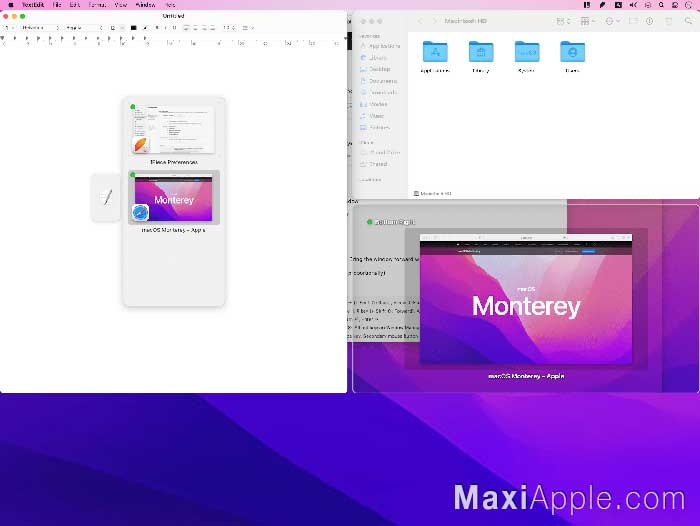Click Finder search magnifier icon
The width and height of the screenshot is (700, 526).
pyautogui.click(x=688, y=21)
